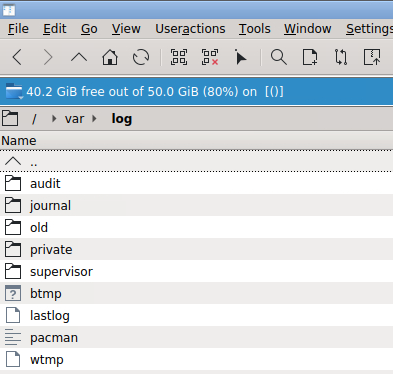The image size is (393, 374).
Task: Click the lastlog blank file icon
Action: [13, 315]
